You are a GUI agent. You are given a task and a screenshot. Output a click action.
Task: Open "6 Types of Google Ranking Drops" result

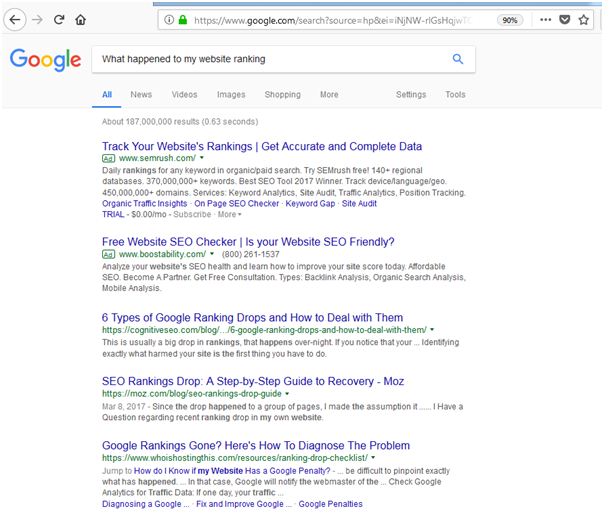pyautogui.click(x=252, y=317)
